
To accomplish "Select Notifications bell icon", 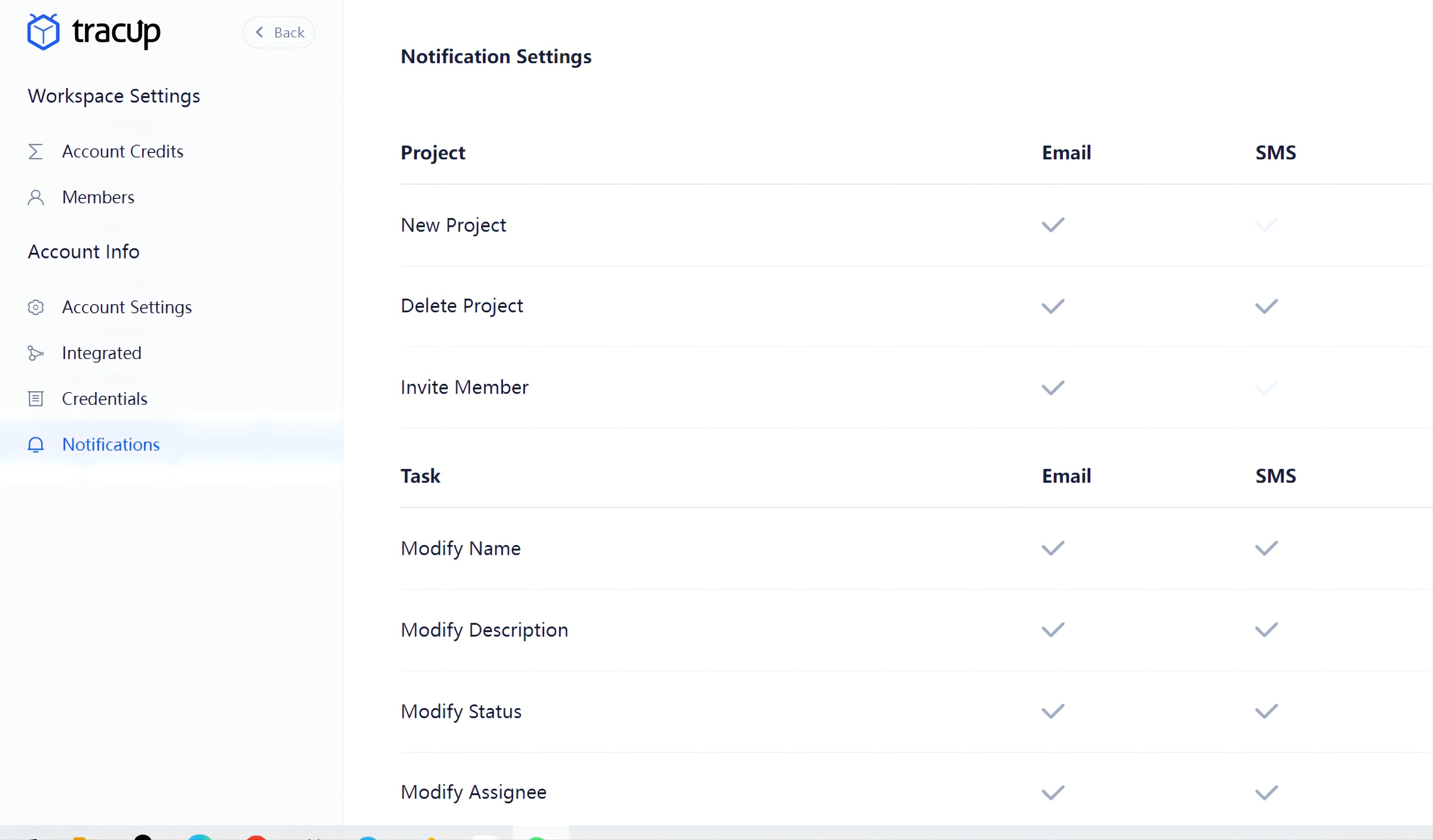I will click(35, 444).
